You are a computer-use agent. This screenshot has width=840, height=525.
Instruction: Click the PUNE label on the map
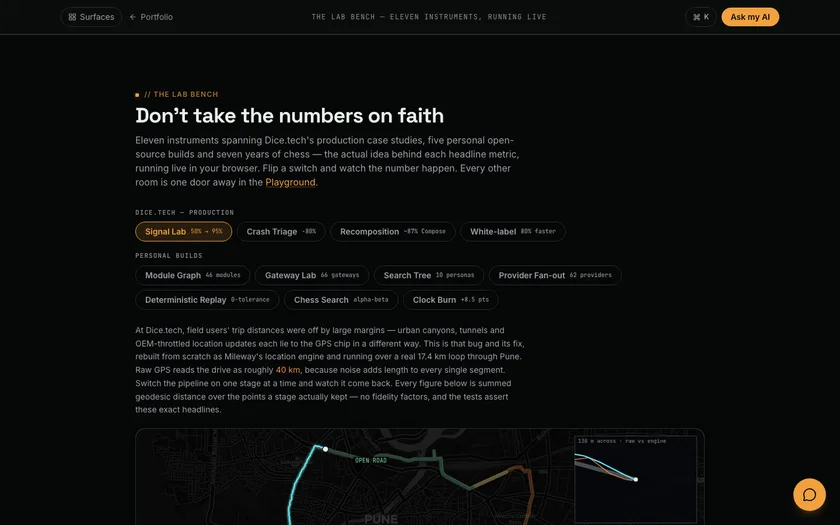[381, 519]
